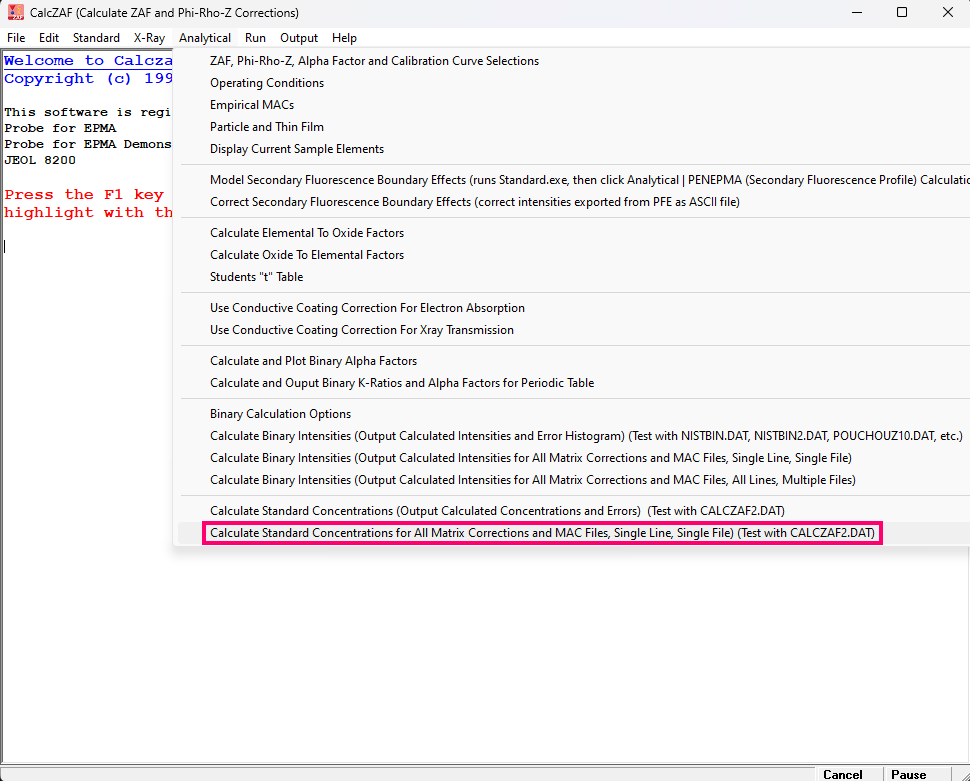Select Particle and Thin Film option

[267, 127]
